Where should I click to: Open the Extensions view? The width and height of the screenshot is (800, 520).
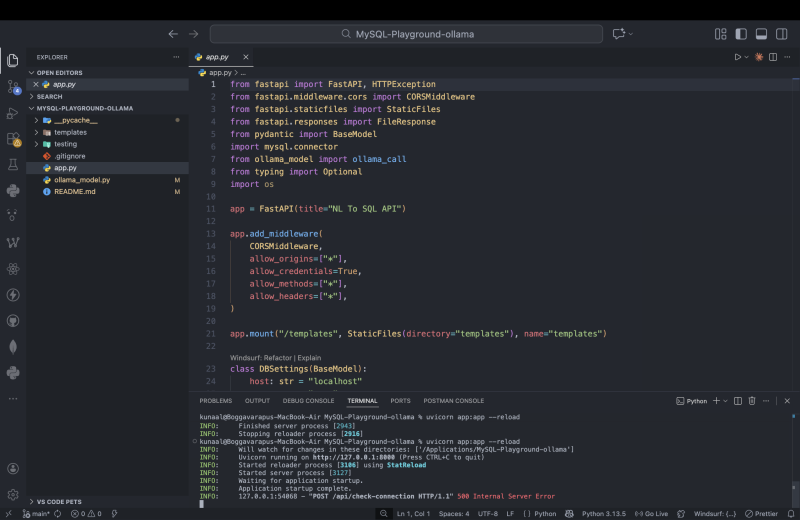pos(13,138)
